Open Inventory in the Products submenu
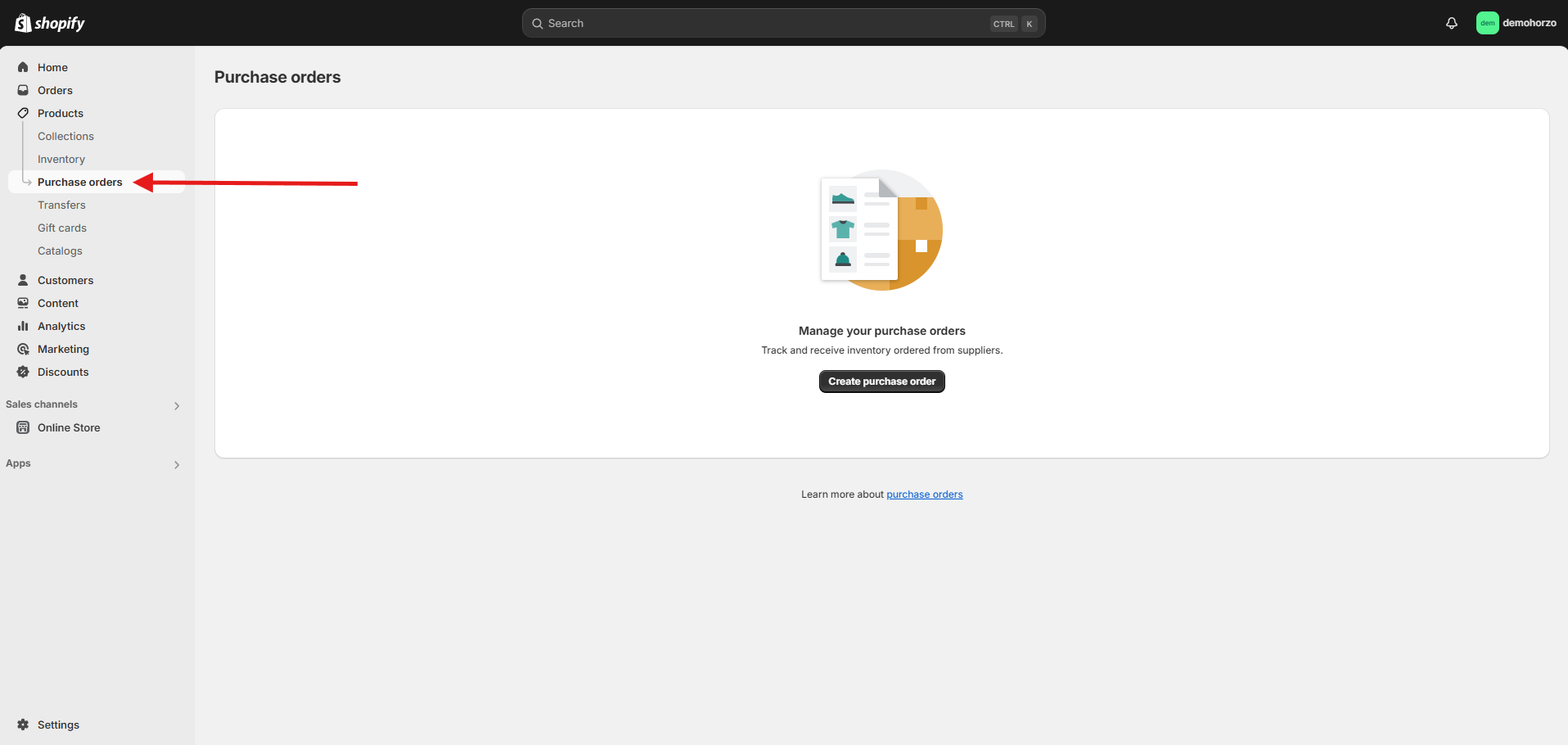1568x745 pixels. 61,159
